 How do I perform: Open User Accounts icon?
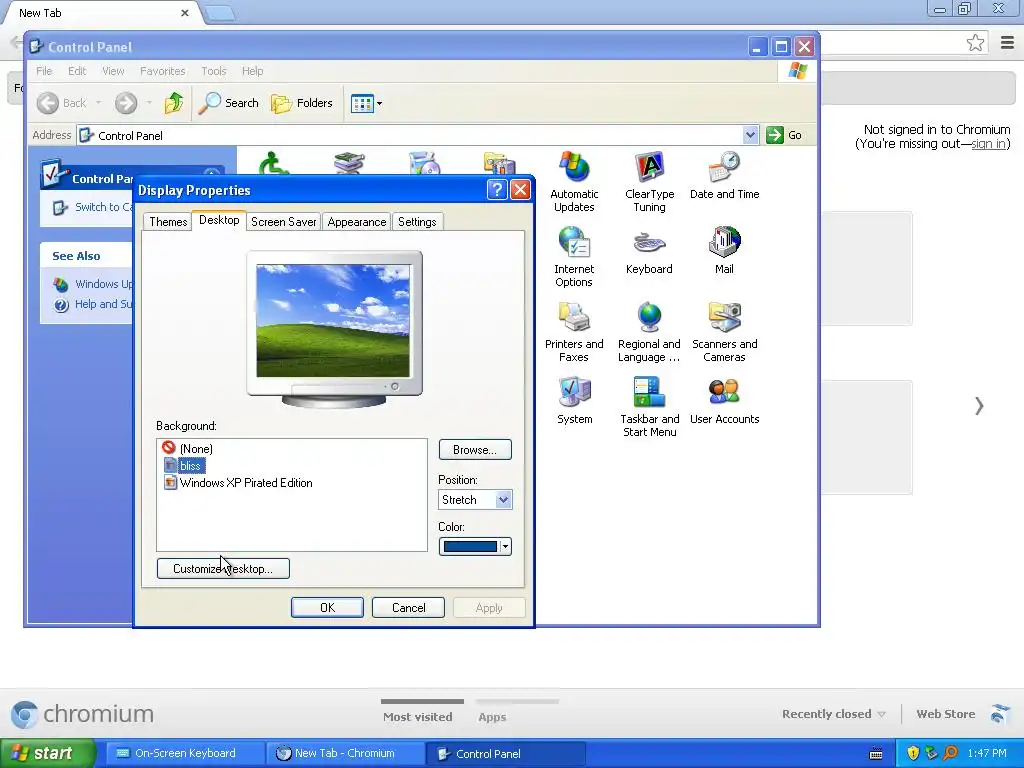(x=724, y=400)
